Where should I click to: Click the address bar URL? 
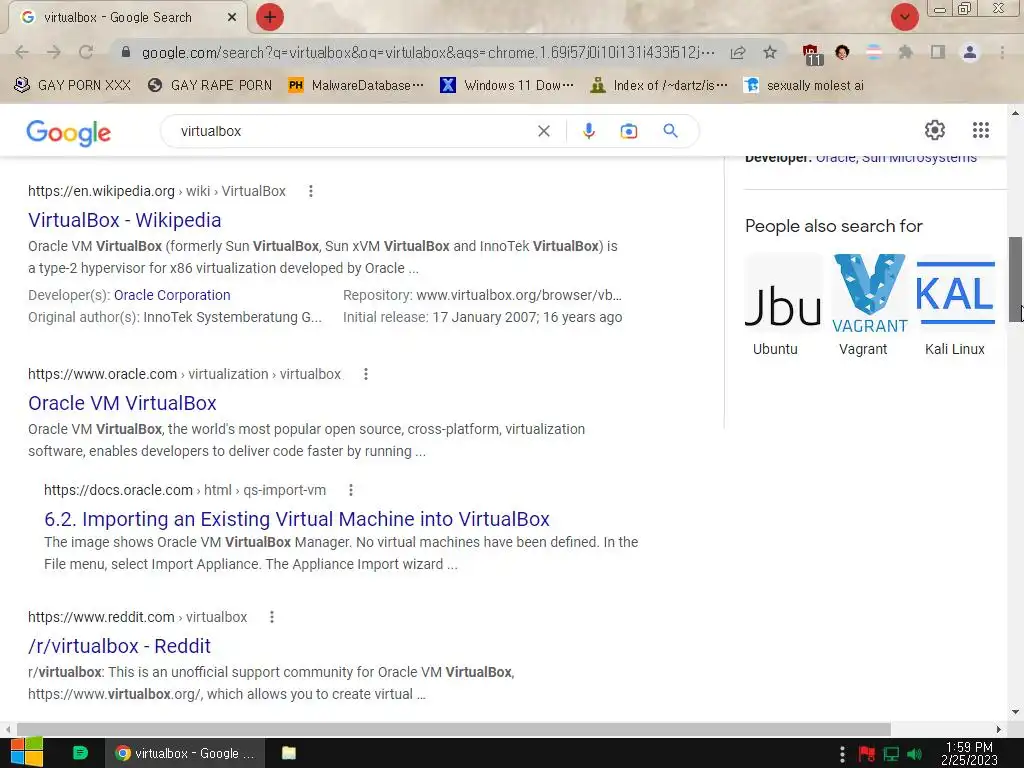point(428,52)
